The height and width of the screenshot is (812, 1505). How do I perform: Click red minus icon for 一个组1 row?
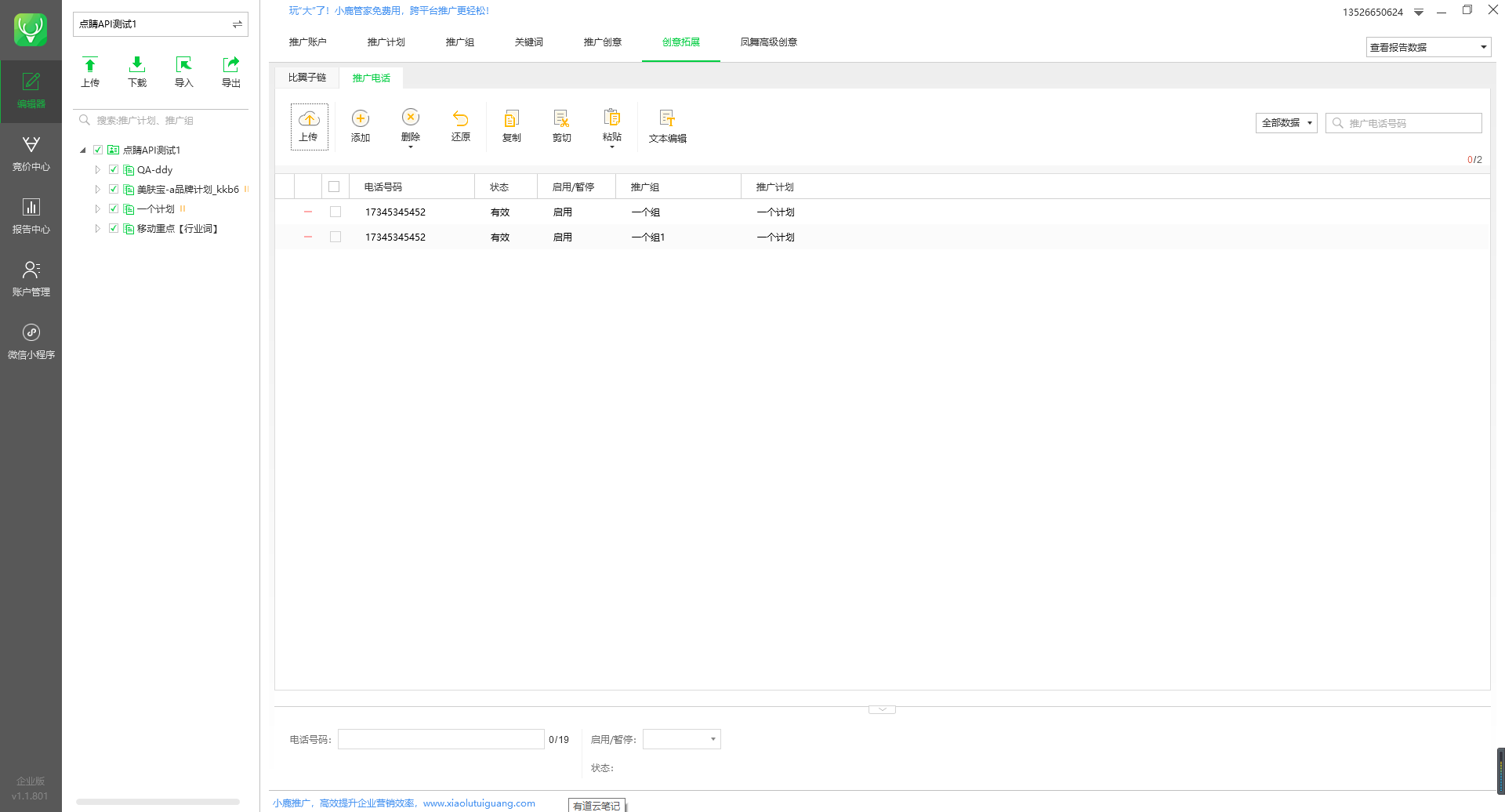point(308,237)
